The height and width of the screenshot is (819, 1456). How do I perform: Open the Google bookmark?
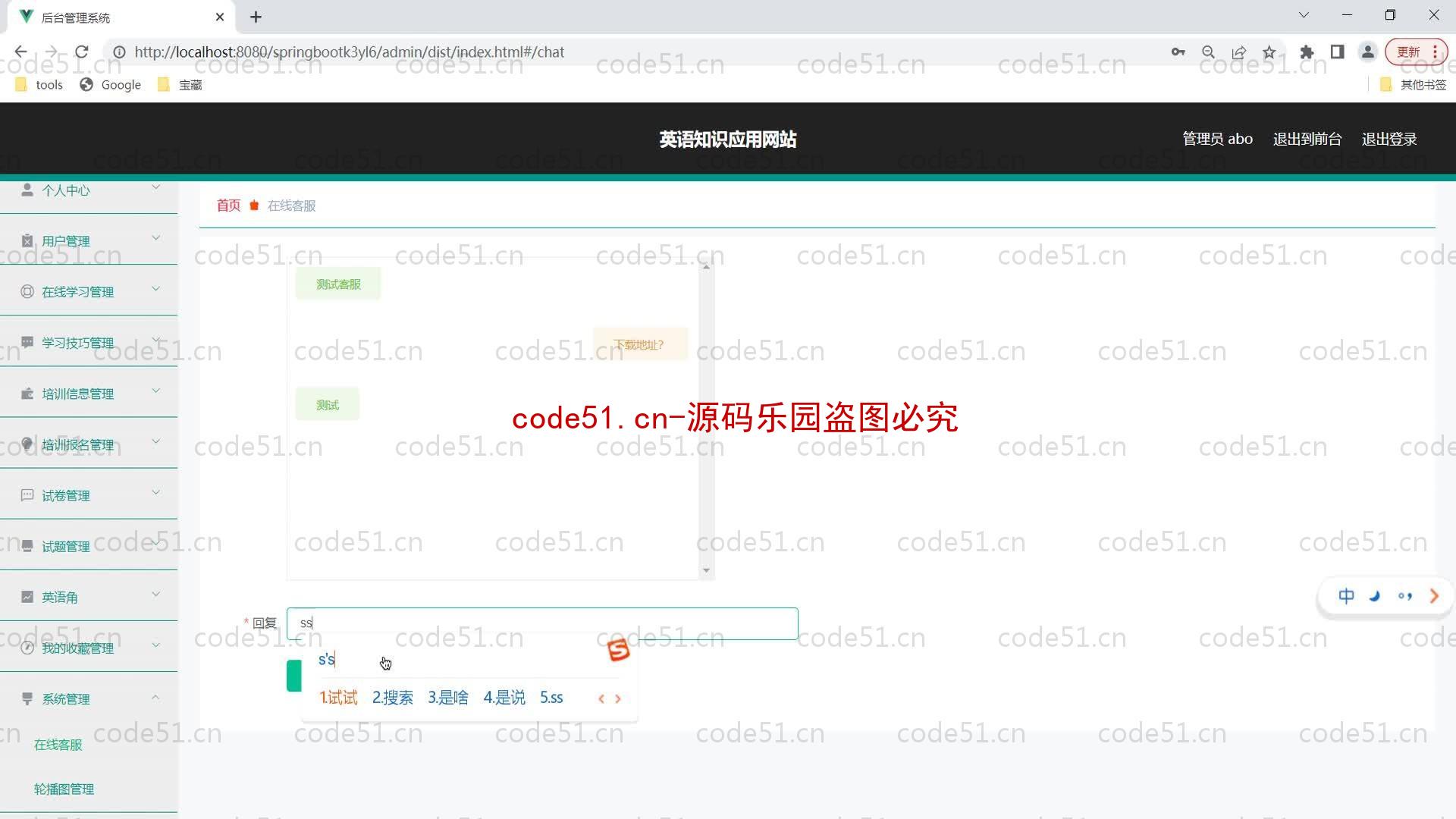pos(111,85)
